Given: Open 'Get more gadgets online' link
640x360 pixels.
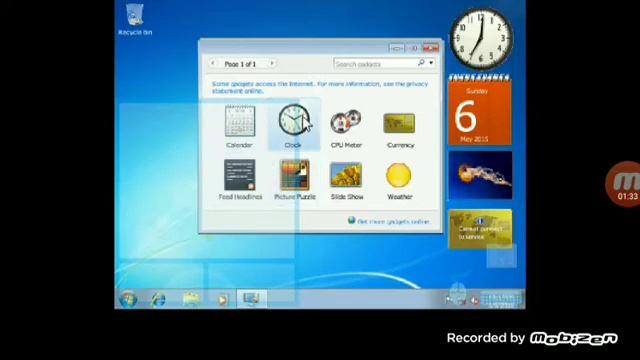Looking at the screenshot, I should tap(393, 222).
